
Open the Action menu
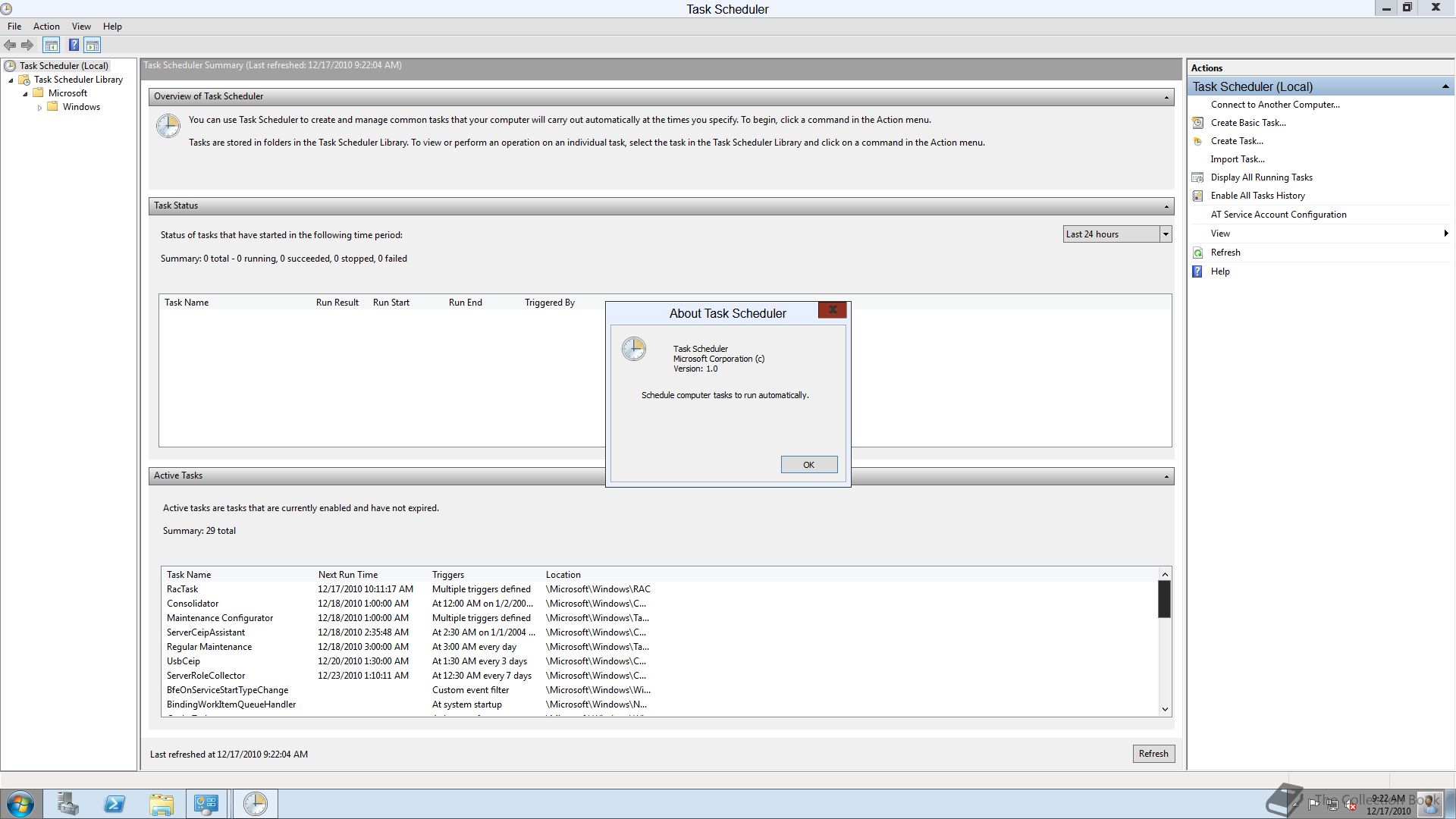pyautogui.click(x=46, y=27)
